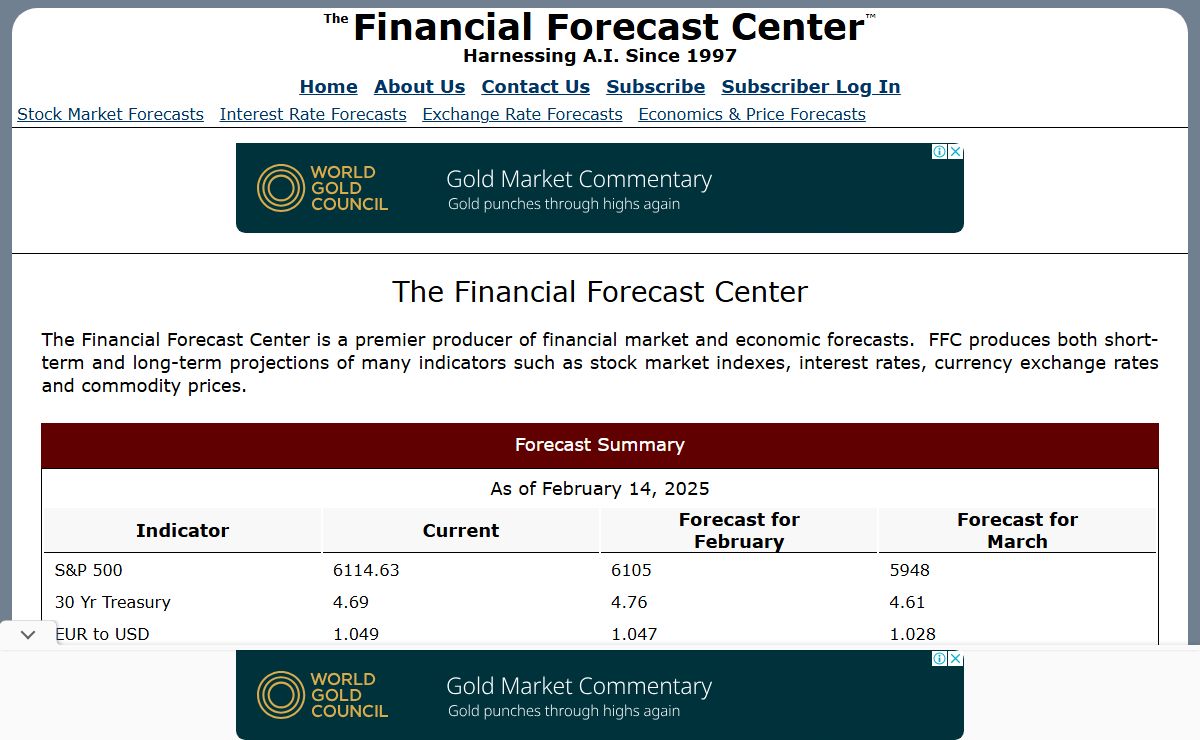1200x740 pixels.
Task: Open the Home navigation link
Action: [328, 87]
